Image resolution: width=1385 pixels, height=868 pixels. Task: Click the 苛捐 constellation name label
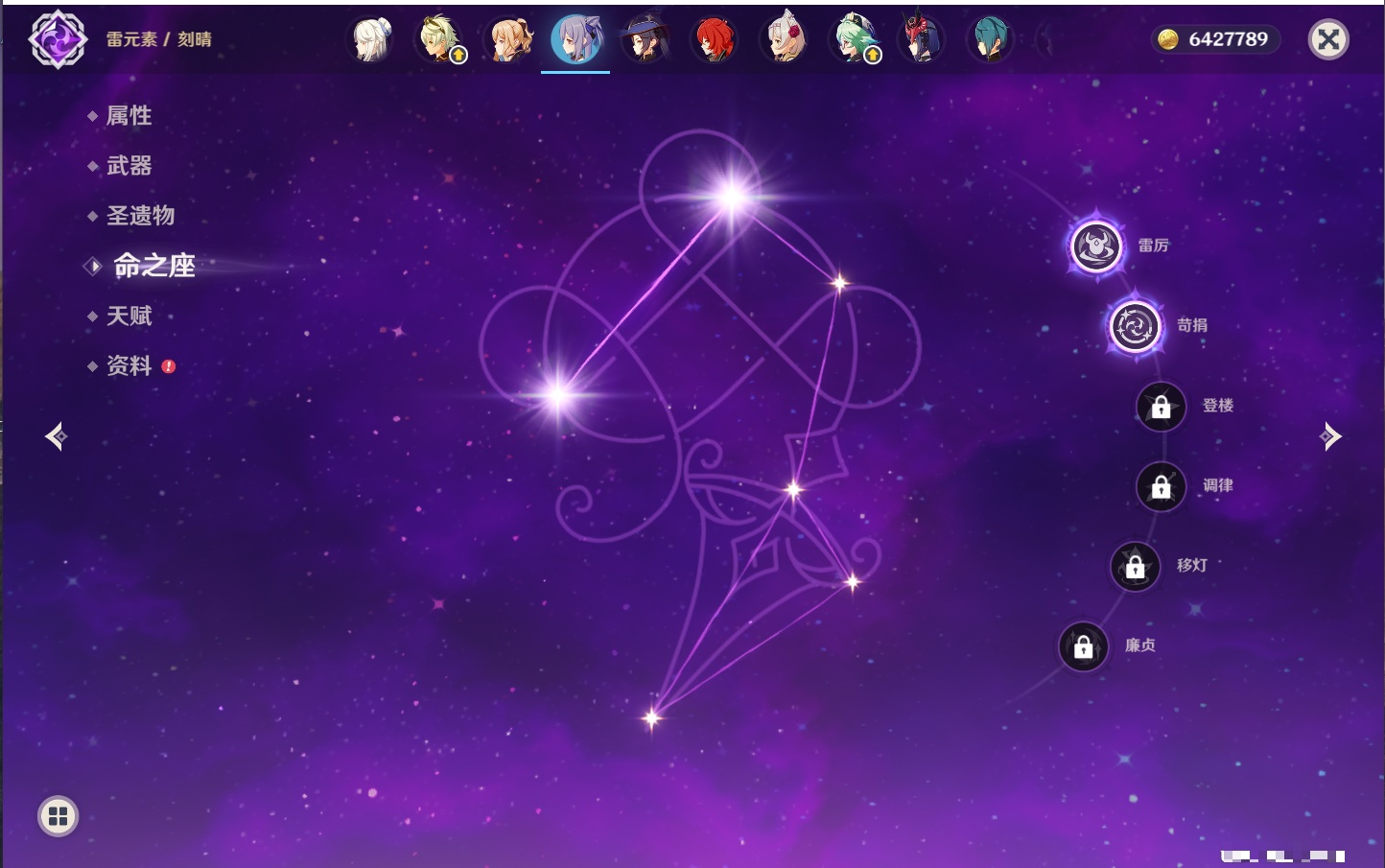[1192, 325]
